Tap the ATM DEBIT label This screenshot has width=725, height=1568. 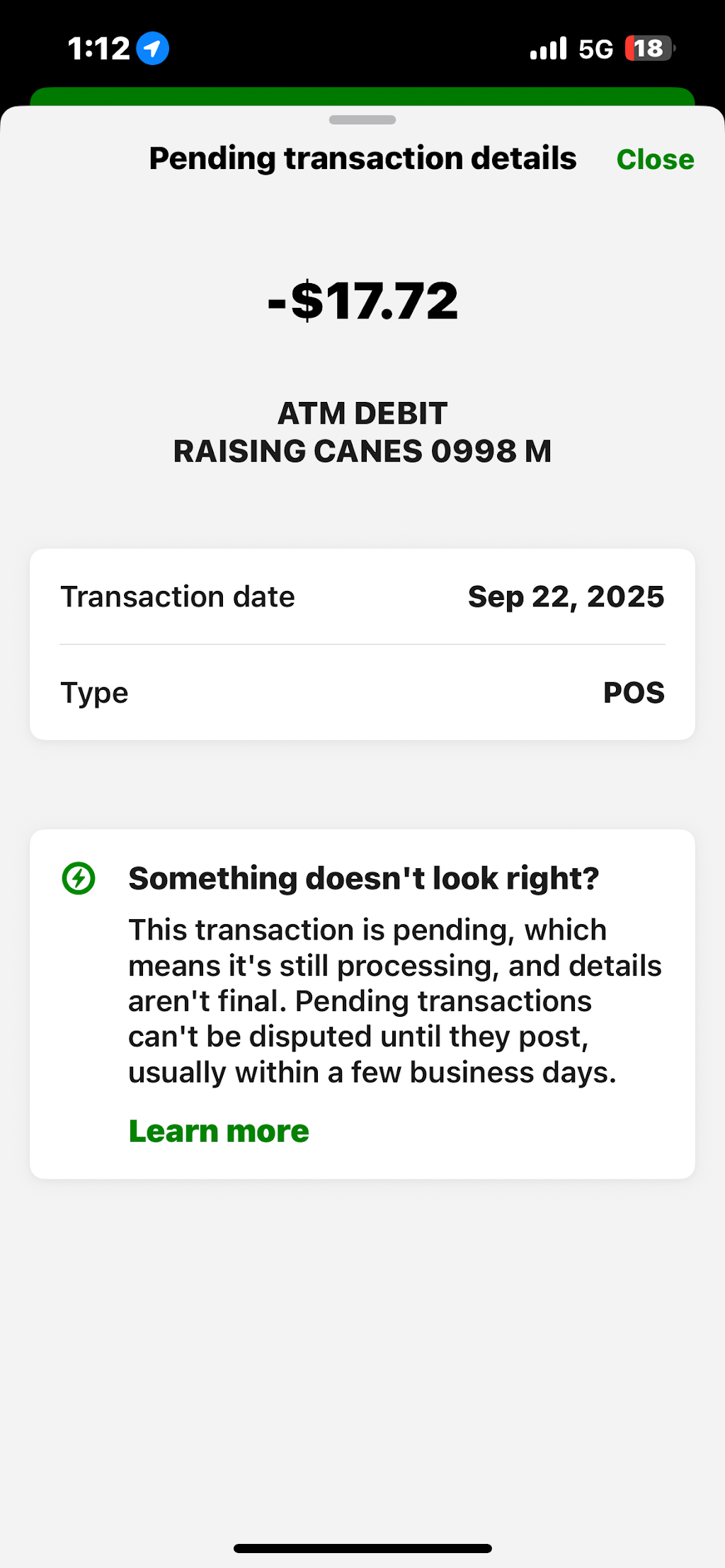point(362,413)
